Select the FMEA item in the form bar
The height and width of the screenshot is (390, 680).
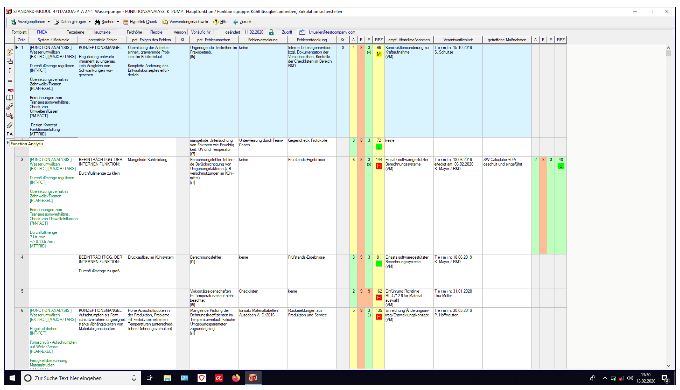[42, 32]
